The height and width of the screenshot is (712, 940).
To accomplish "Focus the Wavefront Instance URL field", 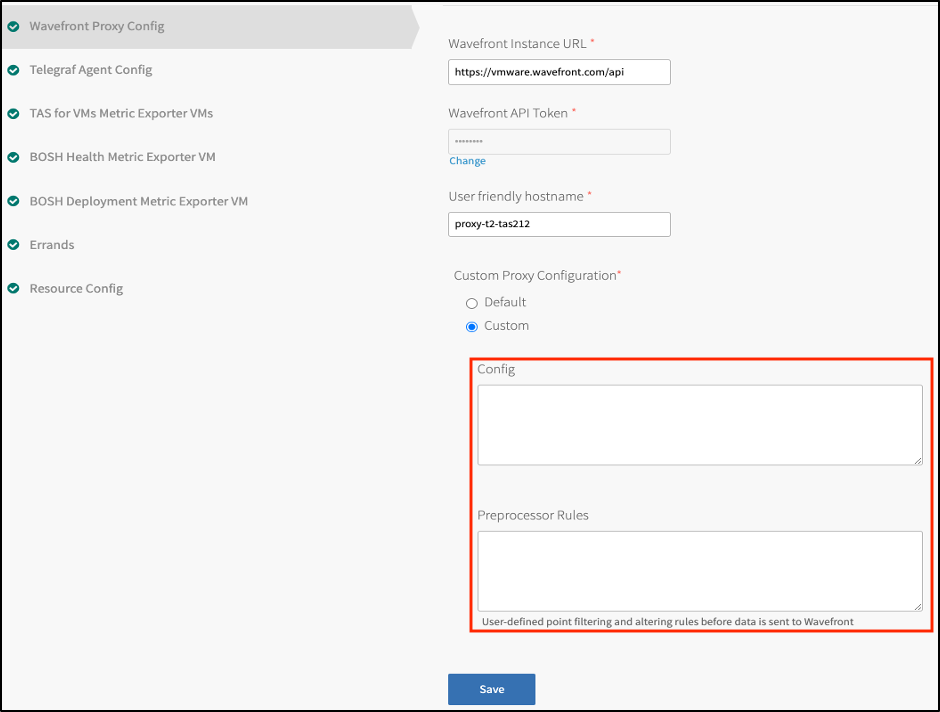I will [559, 72].
